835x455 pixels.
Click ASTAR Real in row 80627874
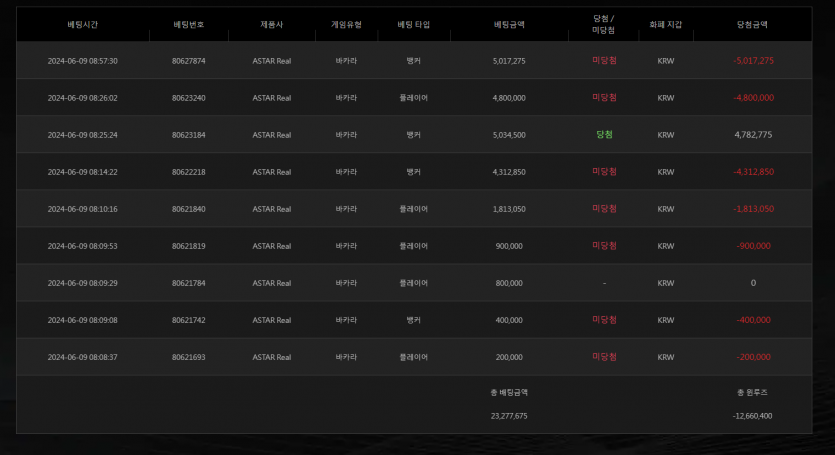tap(272, 61)
